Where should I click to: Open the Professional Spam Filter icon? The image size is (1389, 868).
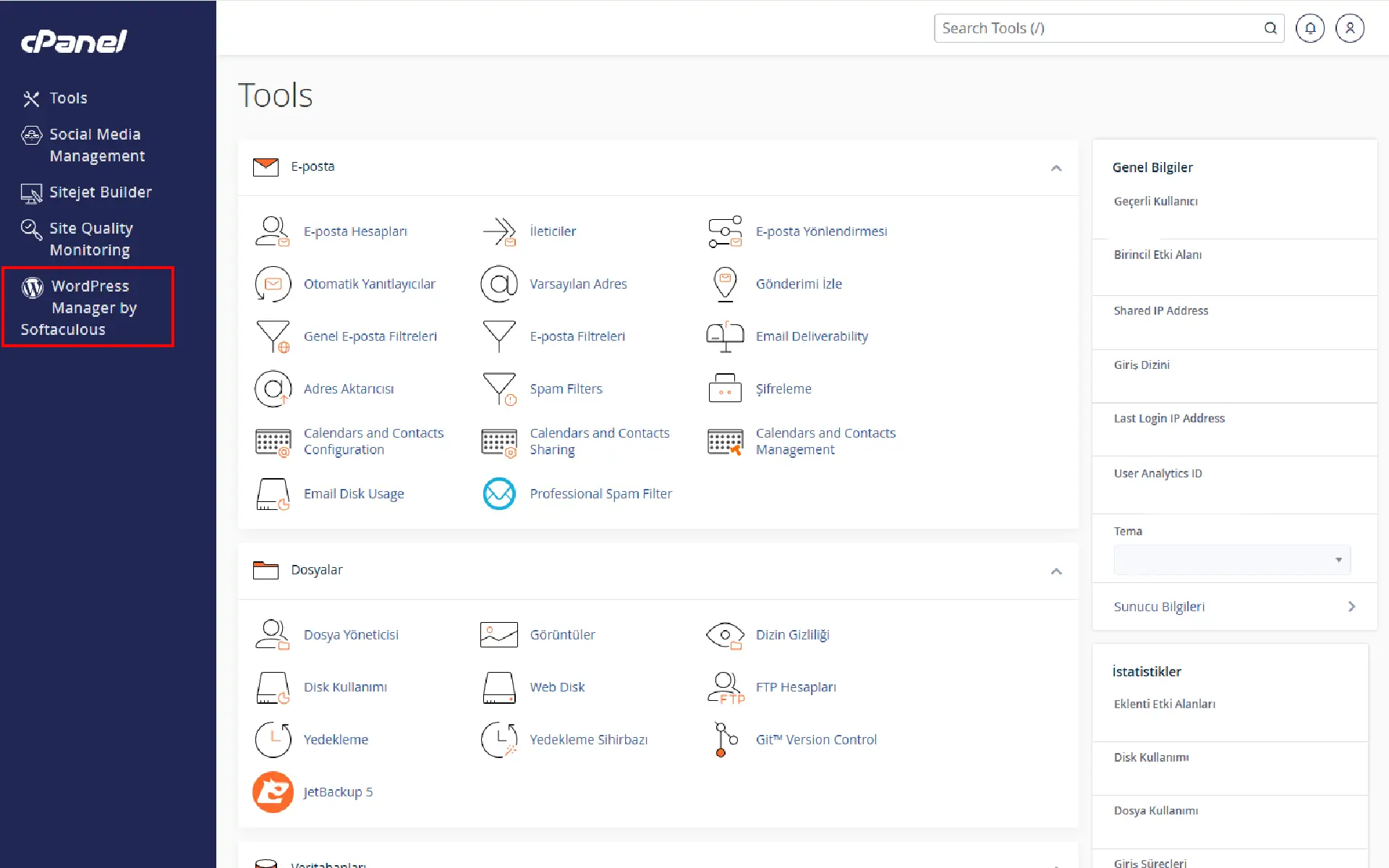499,494
